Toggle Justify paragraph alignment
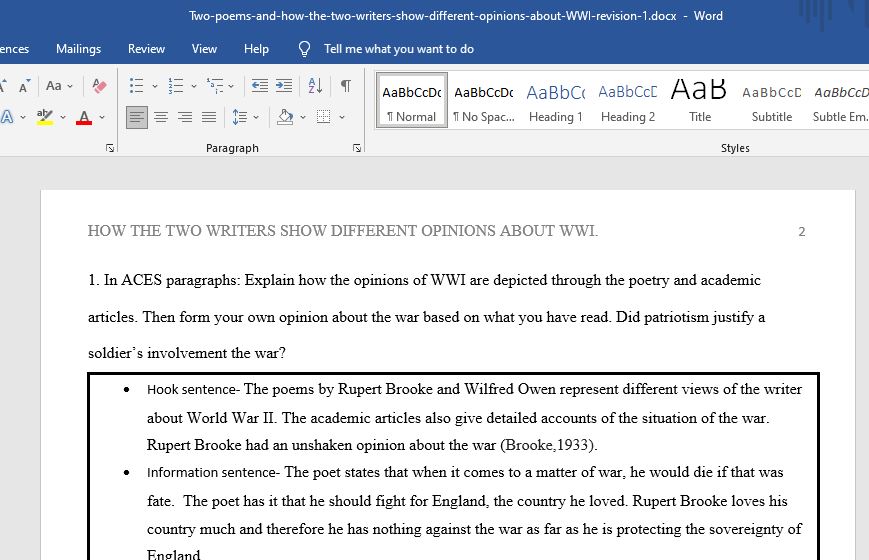This screenshot has width=869, height=560. pyautogui.click(x=209, y=117)
